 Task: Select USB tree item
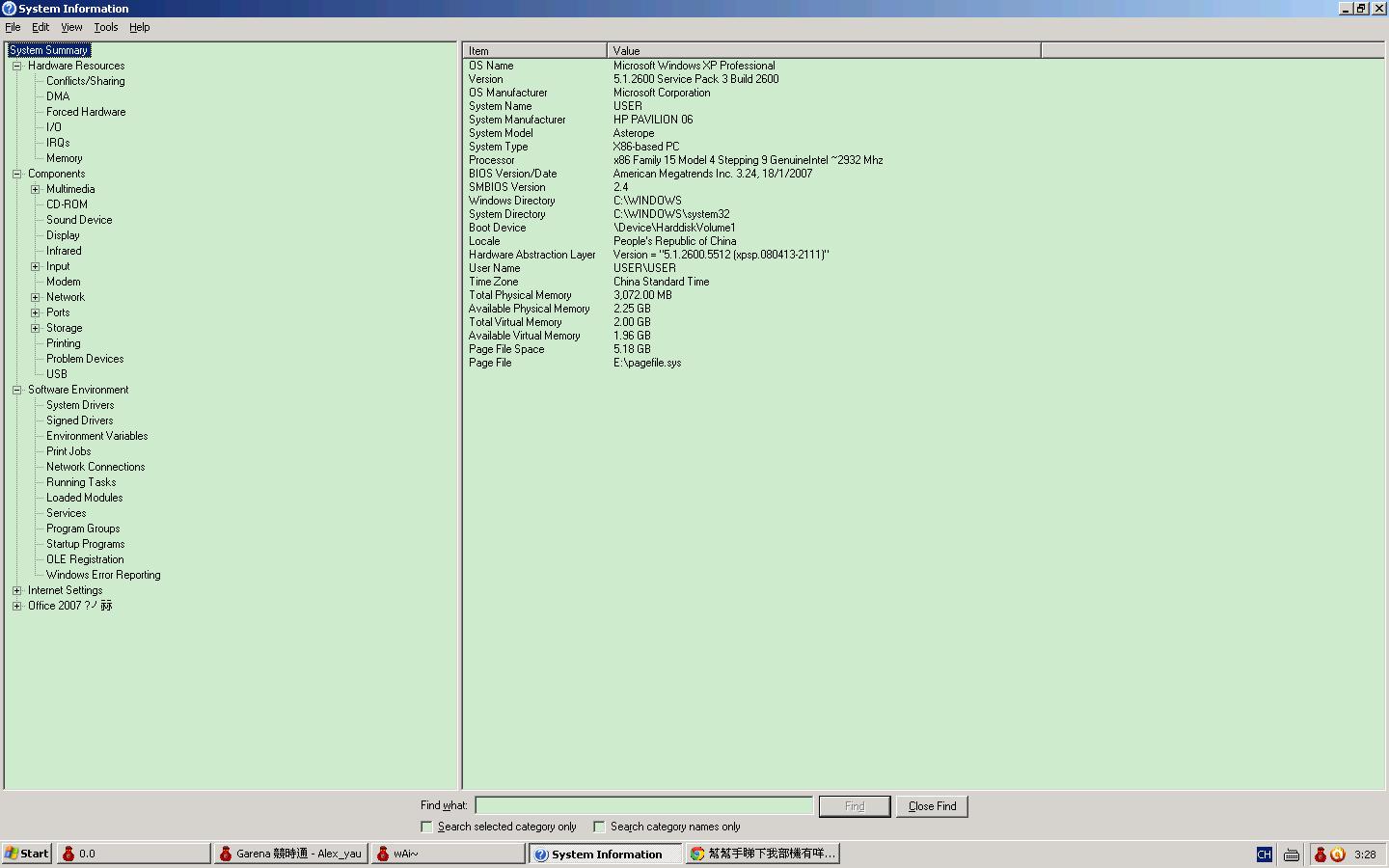pyautogui.click(x=57, y=374)
